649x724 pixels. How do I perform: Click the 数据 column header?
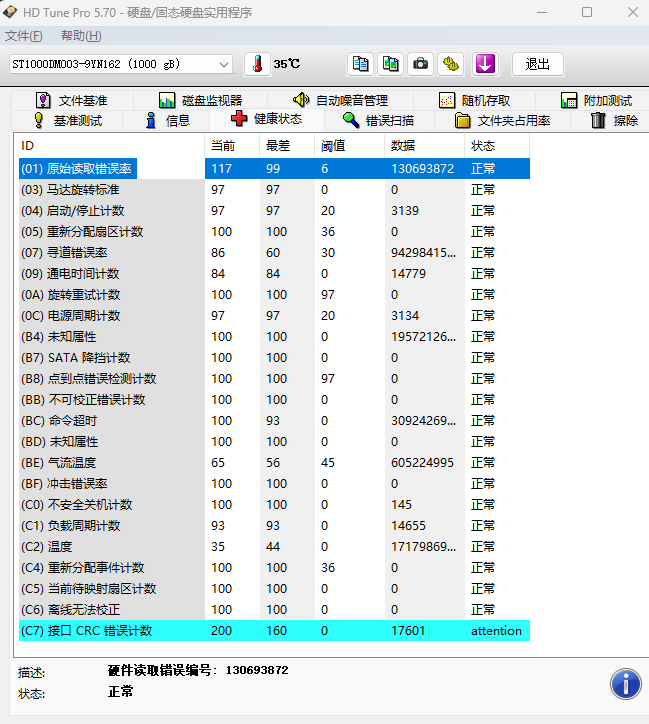pos(424,146)
